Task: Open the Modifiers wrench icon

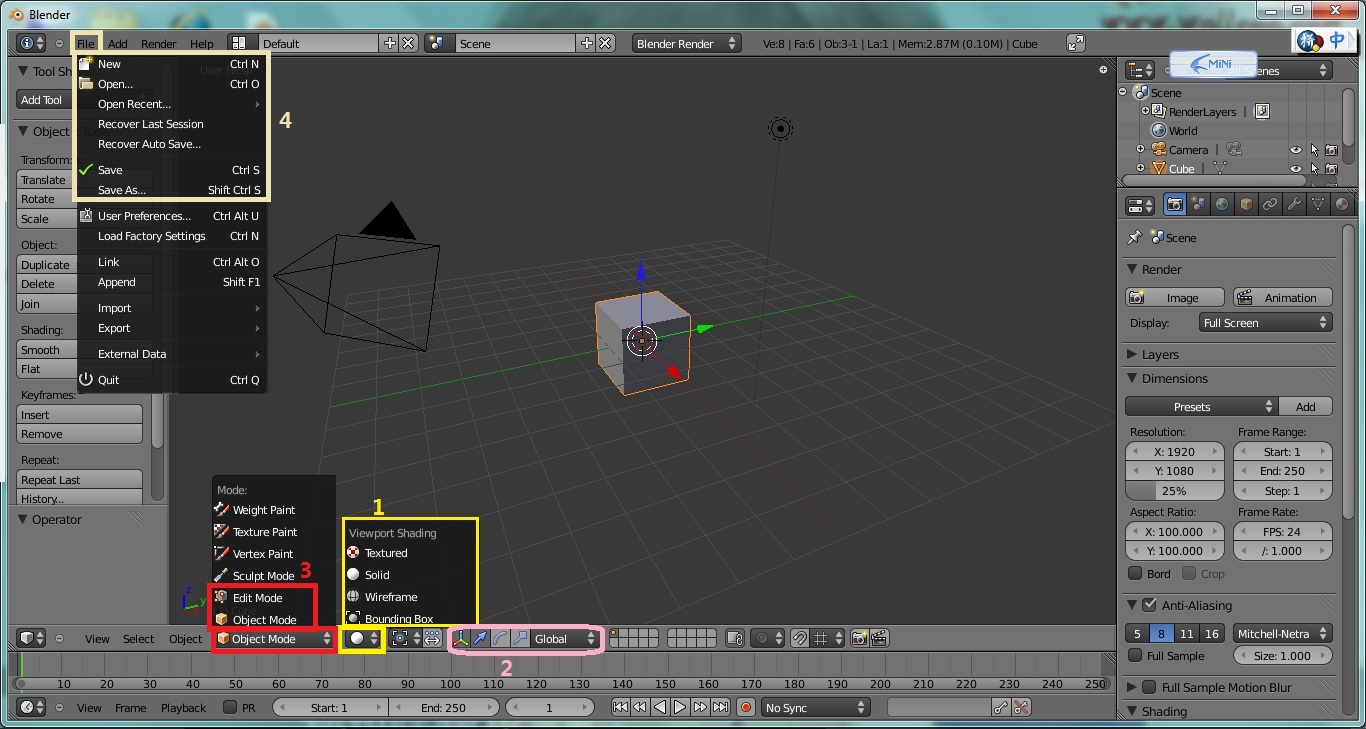Action: [1294, 204]
